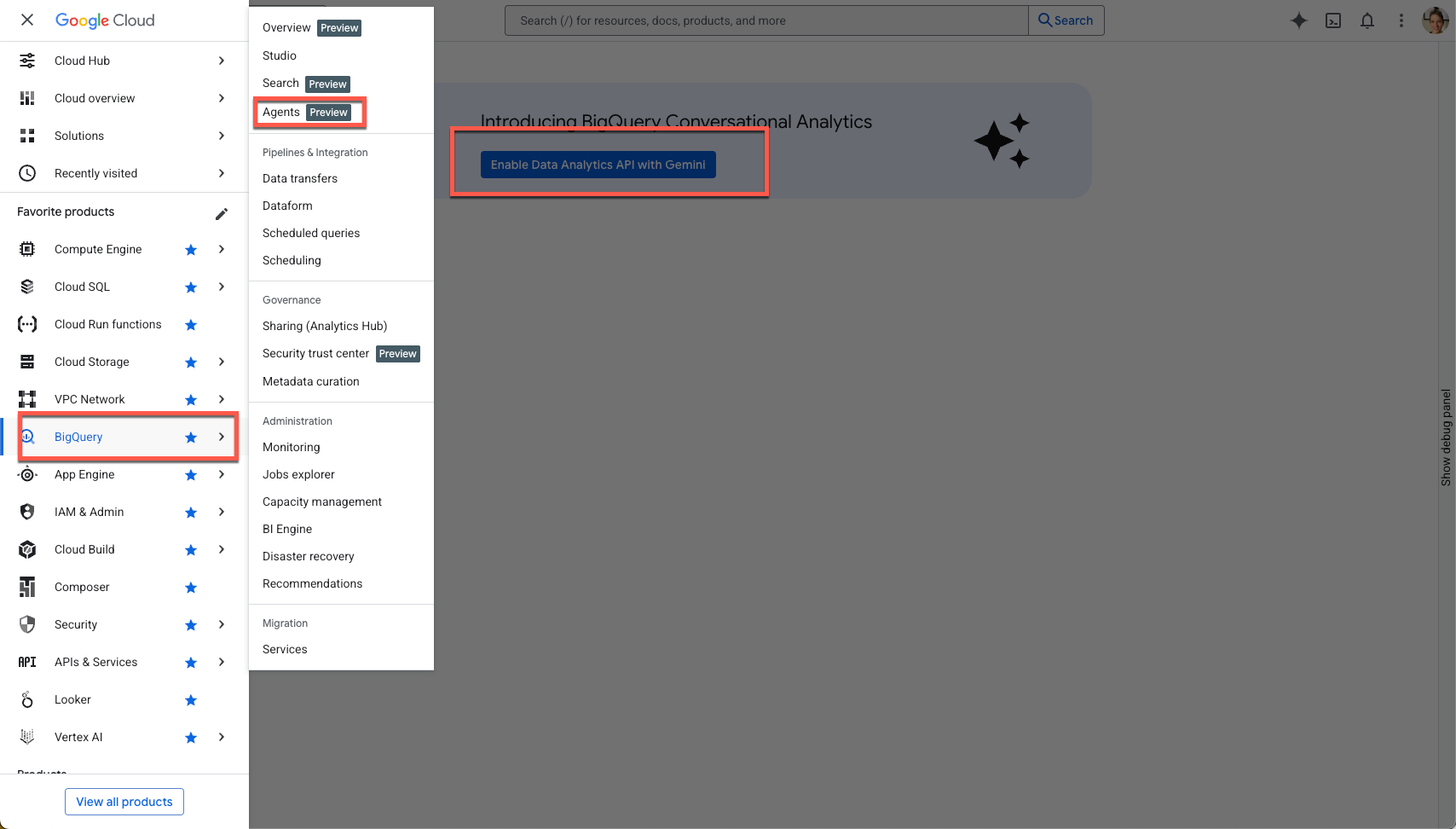
Task: Open notifications bell icon
Action: click(x=1367, y=20)
